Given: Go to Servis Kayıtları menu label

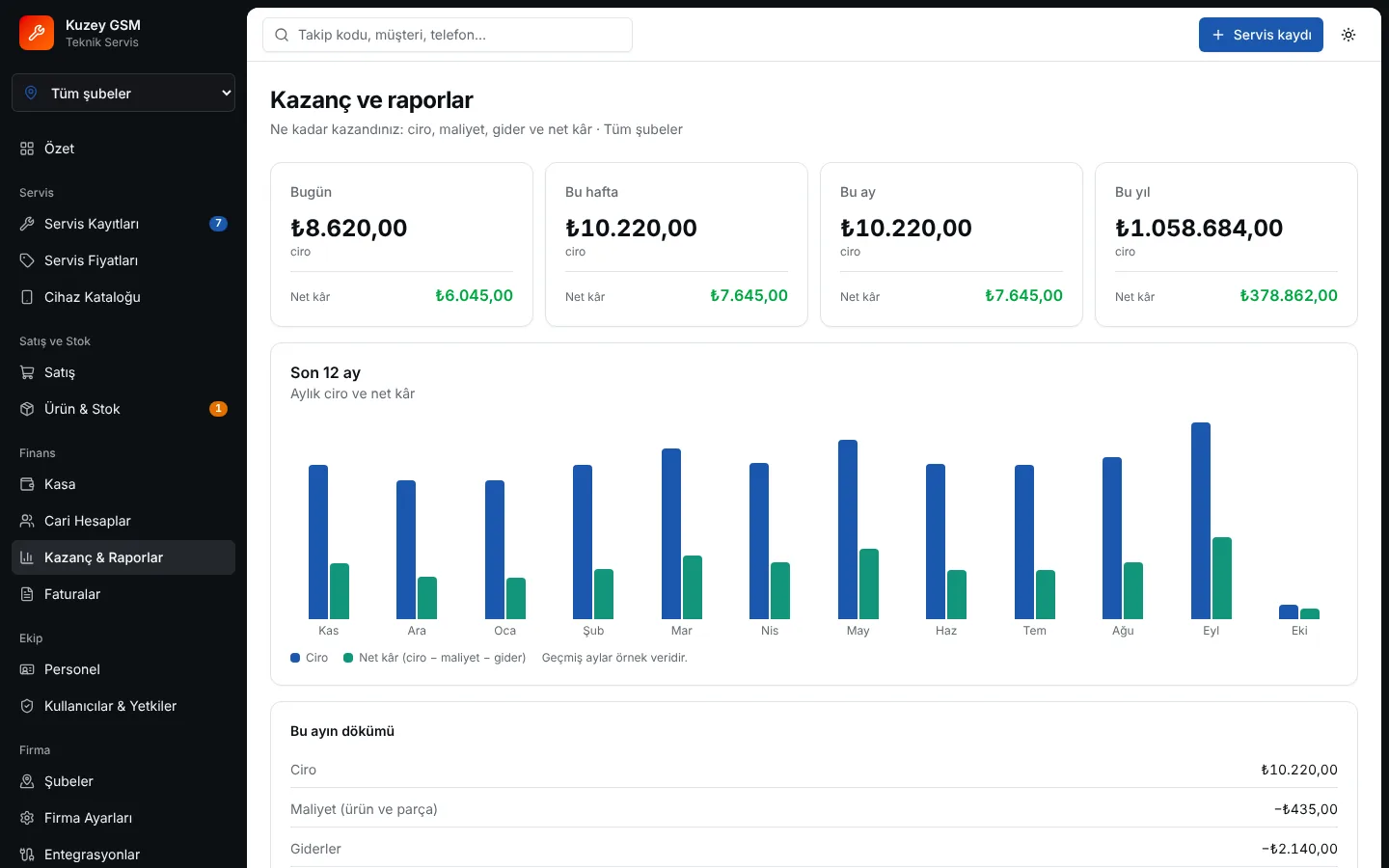Looking at the screenshot, I should (92, 224).
